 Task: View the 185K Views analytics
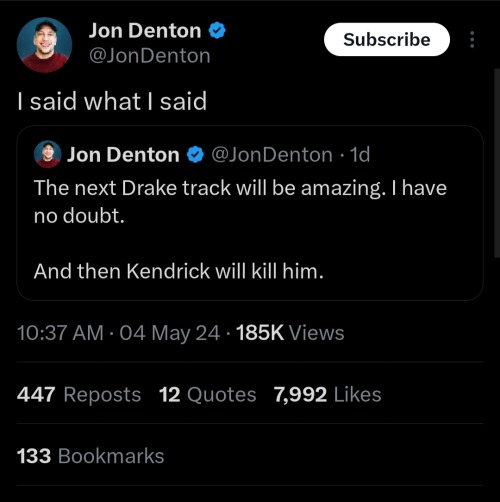290,333
